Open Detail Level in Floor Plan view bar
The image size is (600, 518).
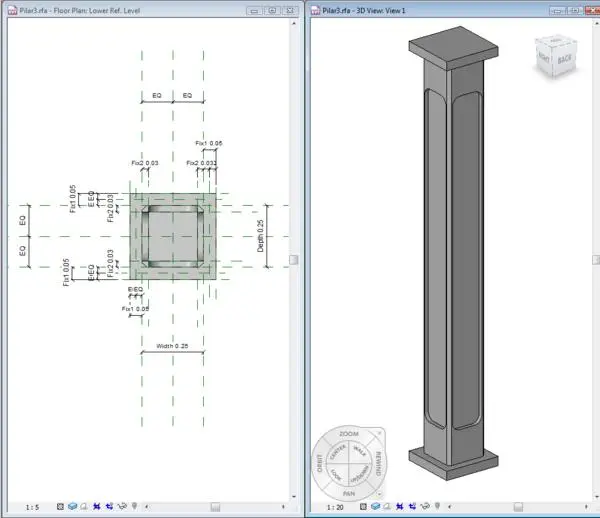[x=60, y=507]
